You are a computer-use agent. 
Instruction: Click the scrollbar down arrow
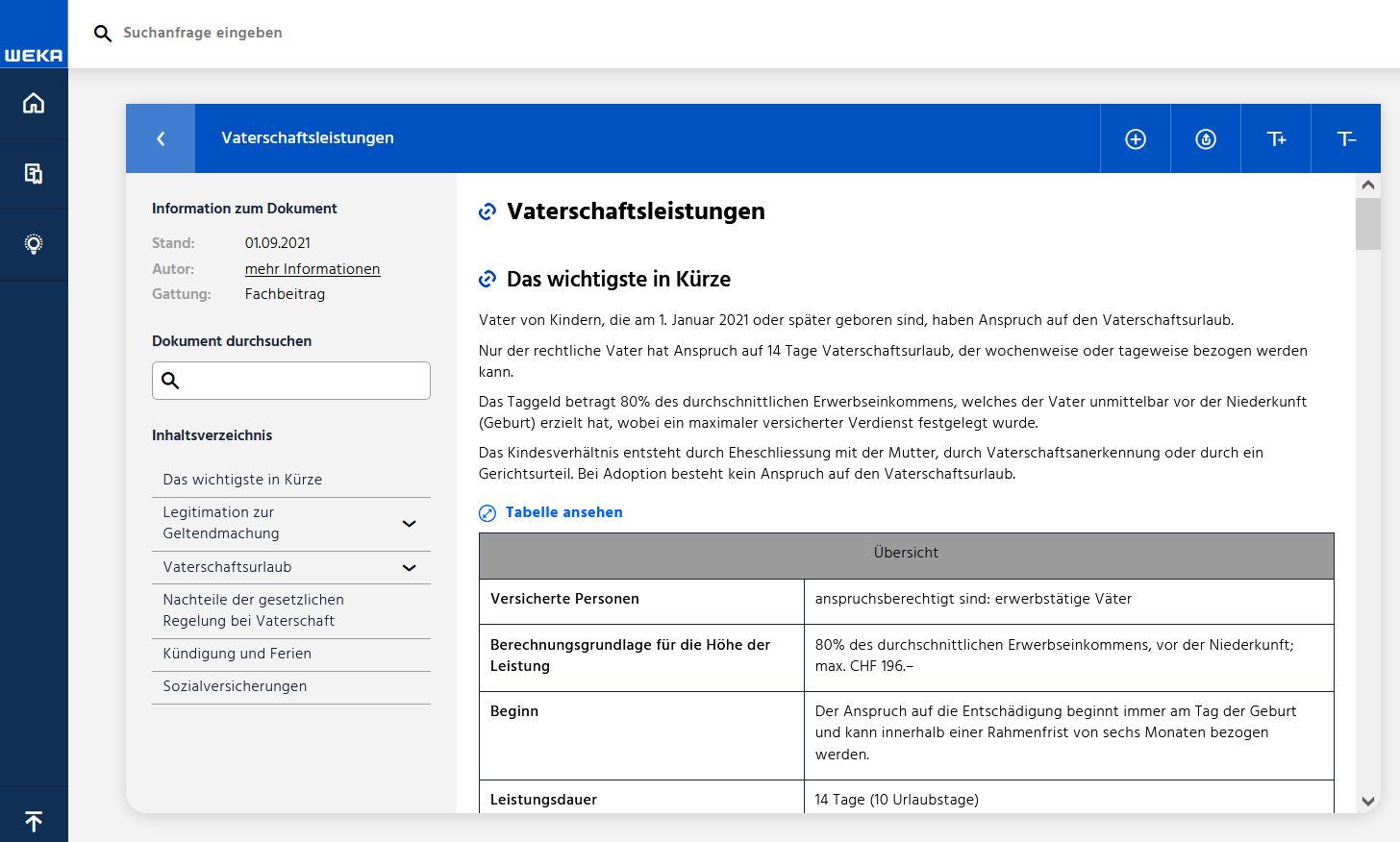click(1367, 801)
